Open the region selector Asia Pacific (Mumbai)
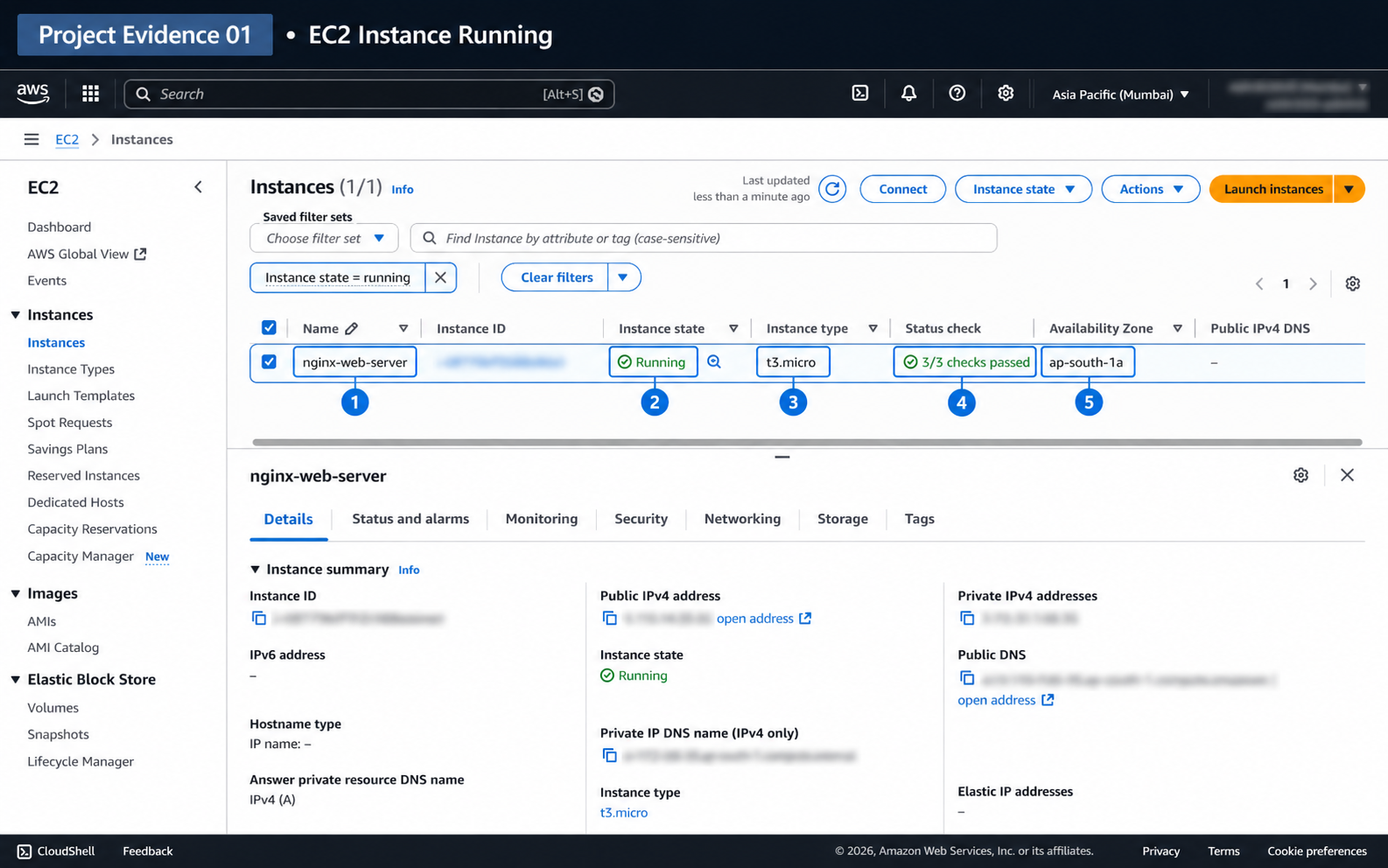Screen dimensions: 1388x868 pyautogui.click(x=1120, y=94)
